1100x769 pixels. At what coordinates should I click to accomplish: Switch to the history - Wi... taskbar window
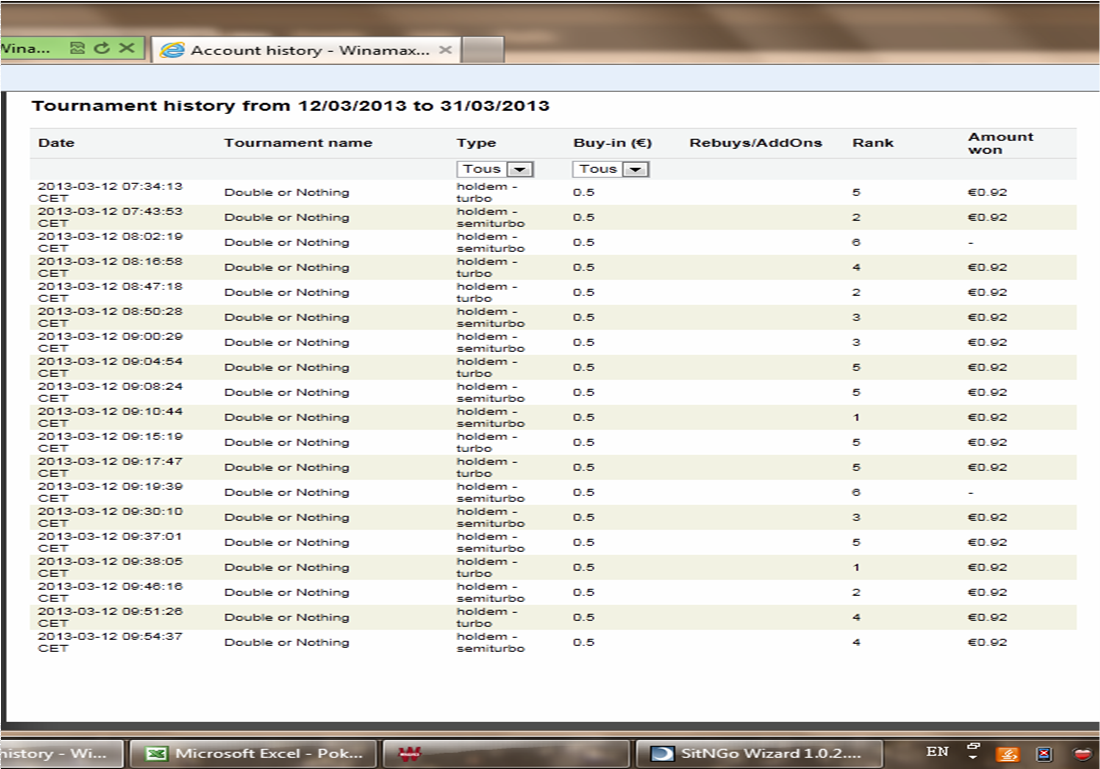[62, 754]
